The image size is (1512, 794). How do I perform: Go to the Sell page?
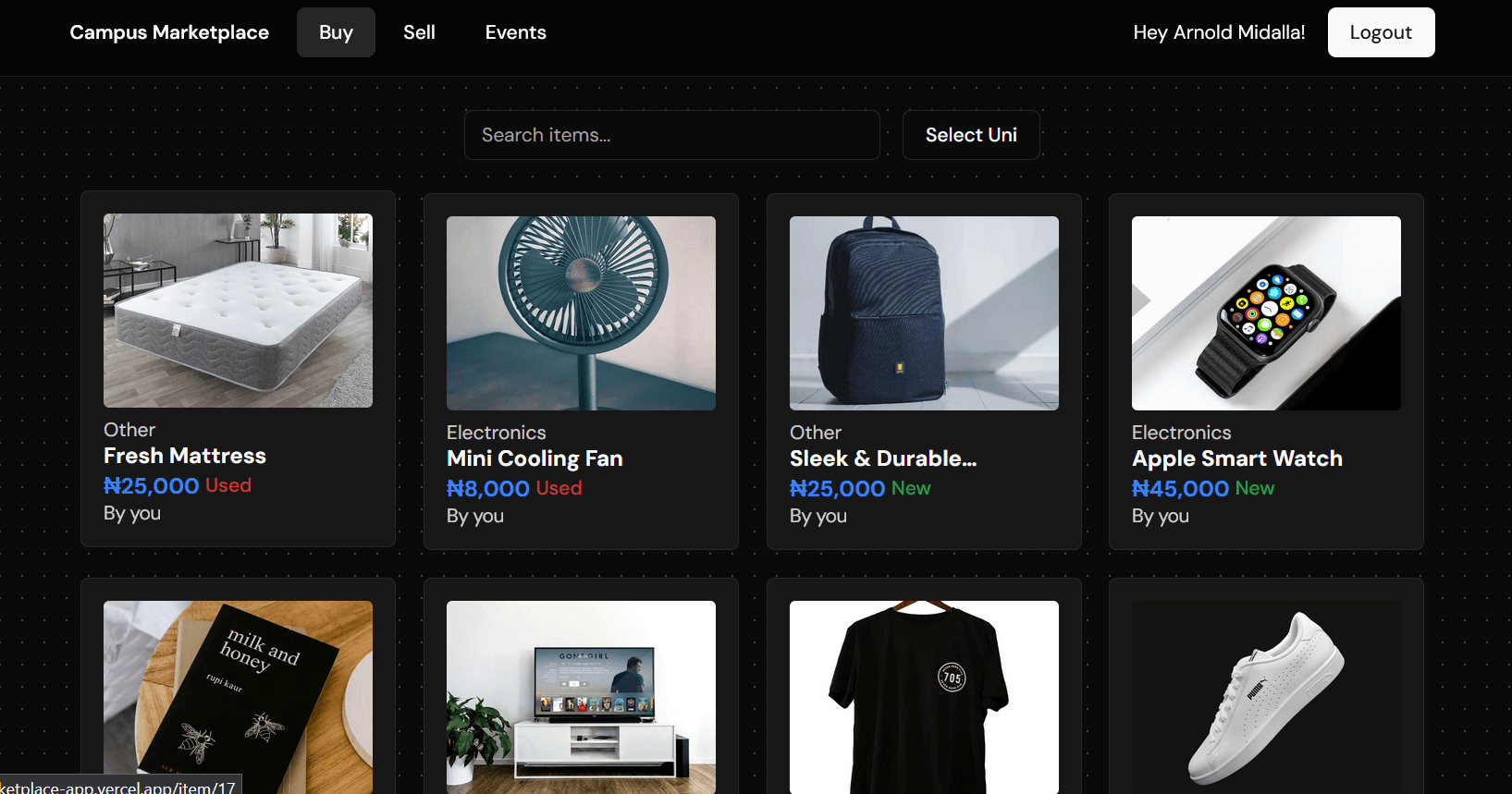(419, 32)
